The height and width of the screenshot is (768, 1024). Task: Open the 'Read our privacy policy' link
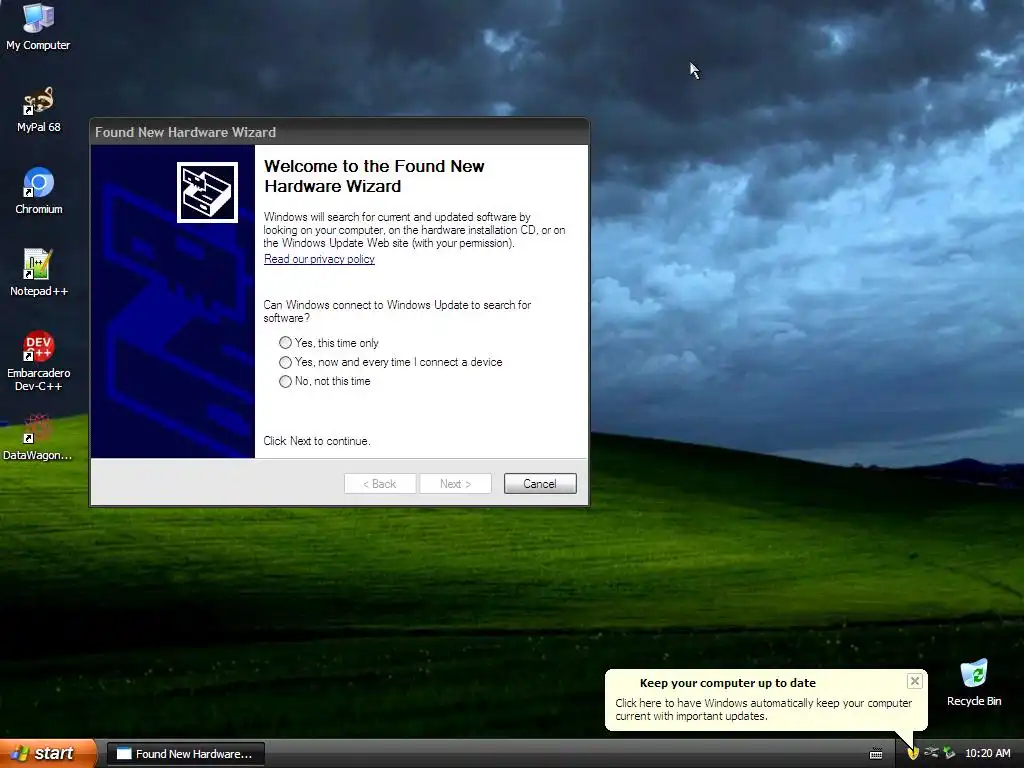point(319,259)
